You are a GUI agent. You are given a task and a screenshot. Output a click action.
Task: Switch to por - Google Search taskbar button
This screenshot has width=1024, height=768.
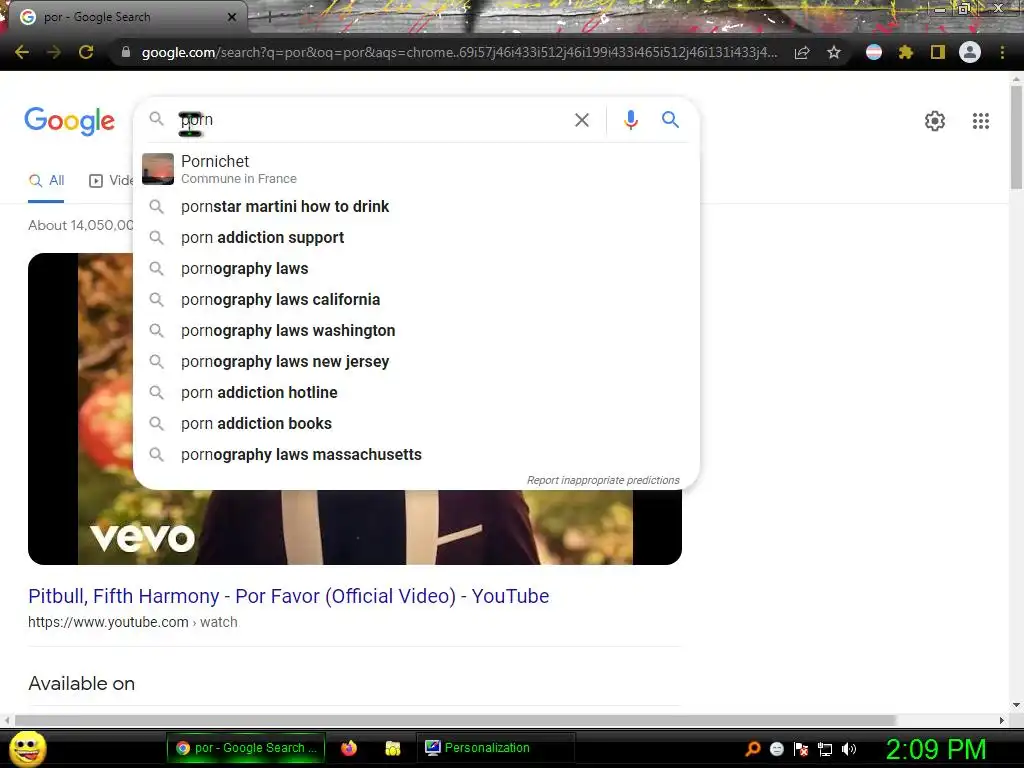(246, 748)
